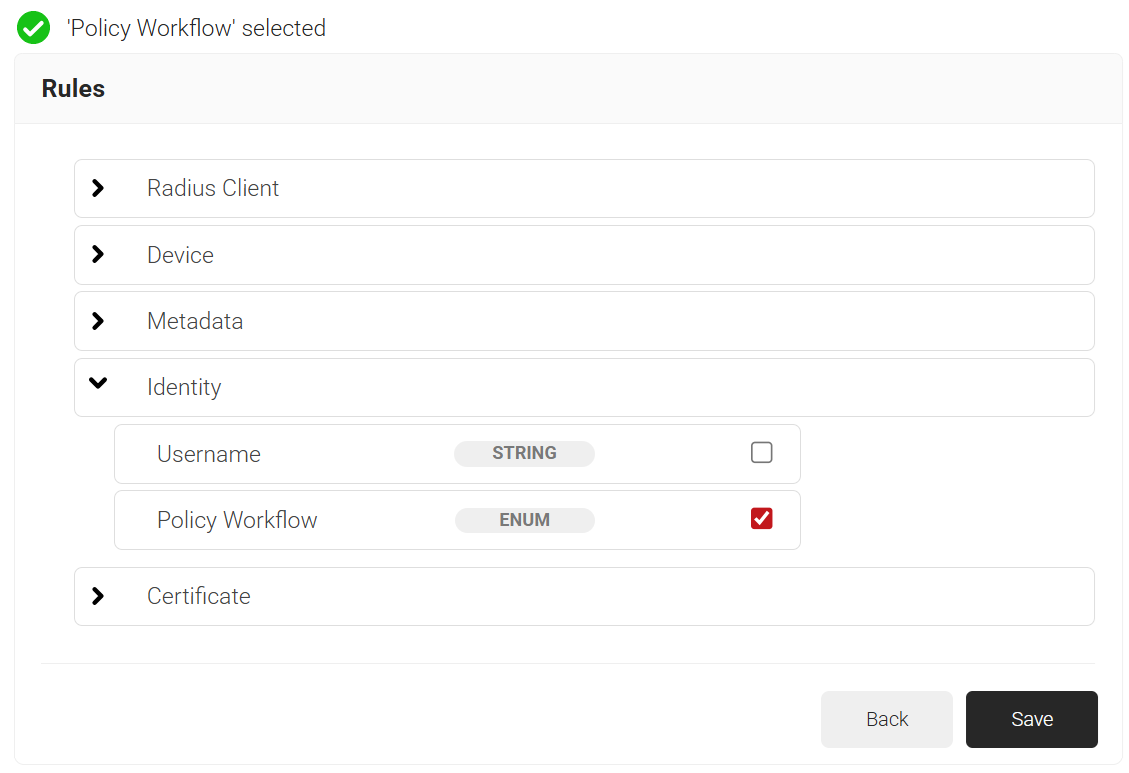Enable the Username checkbox
This screenshot has width=1129, height=773.
(761, 453)
